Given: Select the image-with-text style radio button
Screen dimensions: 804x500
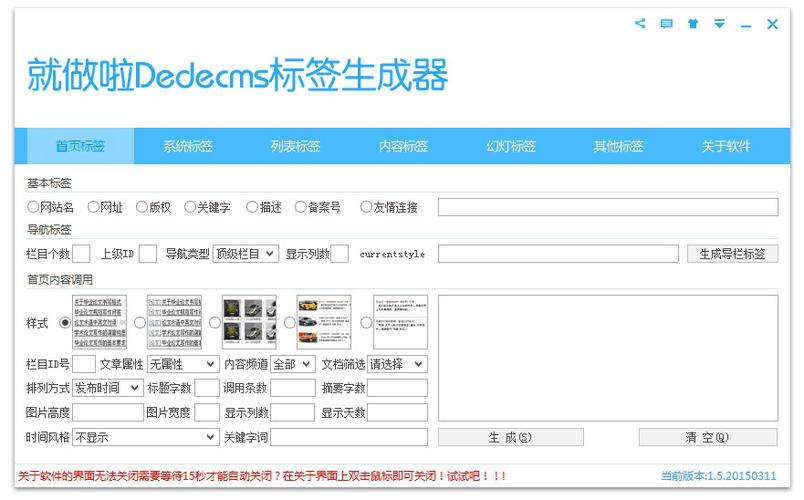Looking at the screenshot, I should click(x=290, y=323).
